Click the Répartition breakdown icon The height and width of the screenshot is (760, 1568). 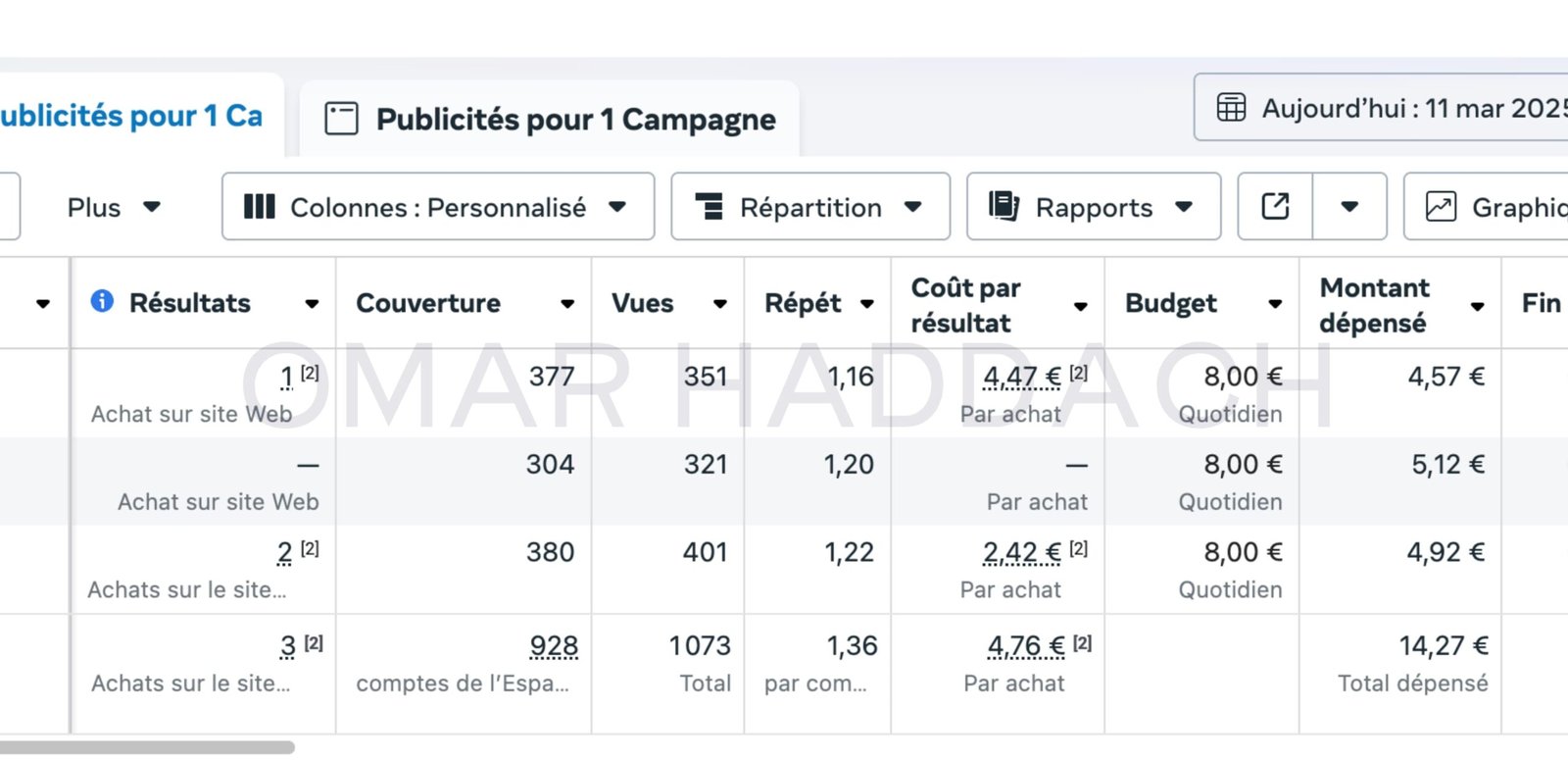pyautogui.click(x=709, y=206)
